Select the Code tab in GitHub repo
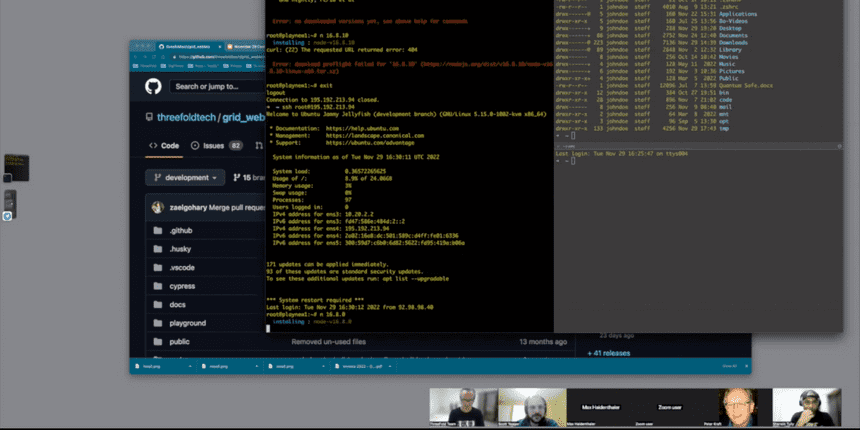The image size is (860, 430). 164,146
